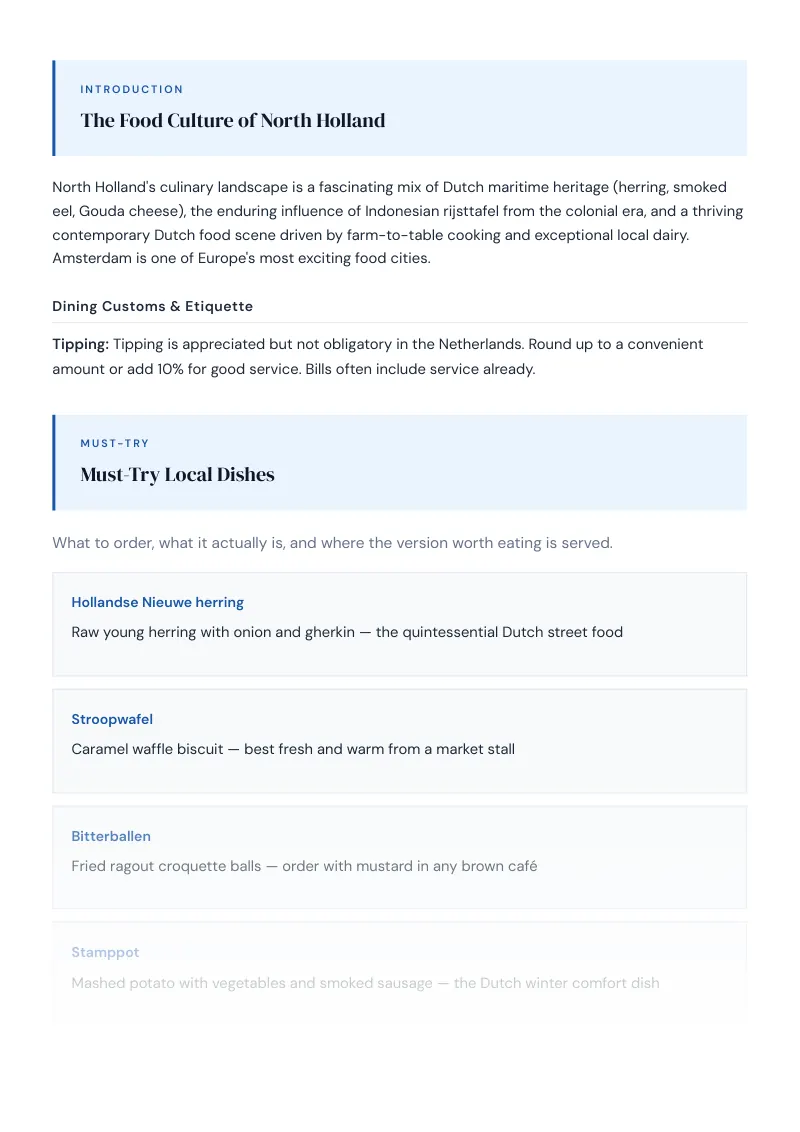Image resolution: width=800 pixels, height=1132 pixels.
Task: Click the MUST-TRY section label
Action: pyautogui.click(x=114, y=443)
